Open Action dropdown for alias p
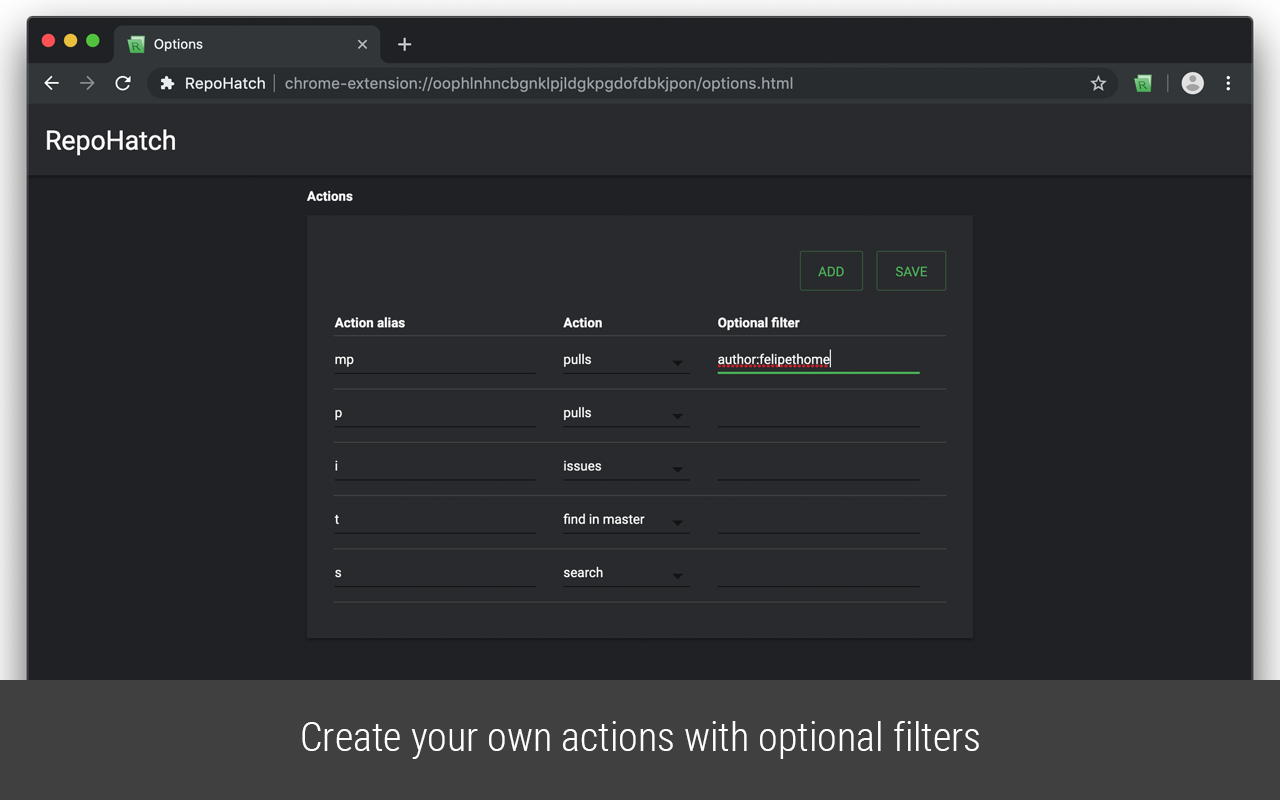 (626, 413)
